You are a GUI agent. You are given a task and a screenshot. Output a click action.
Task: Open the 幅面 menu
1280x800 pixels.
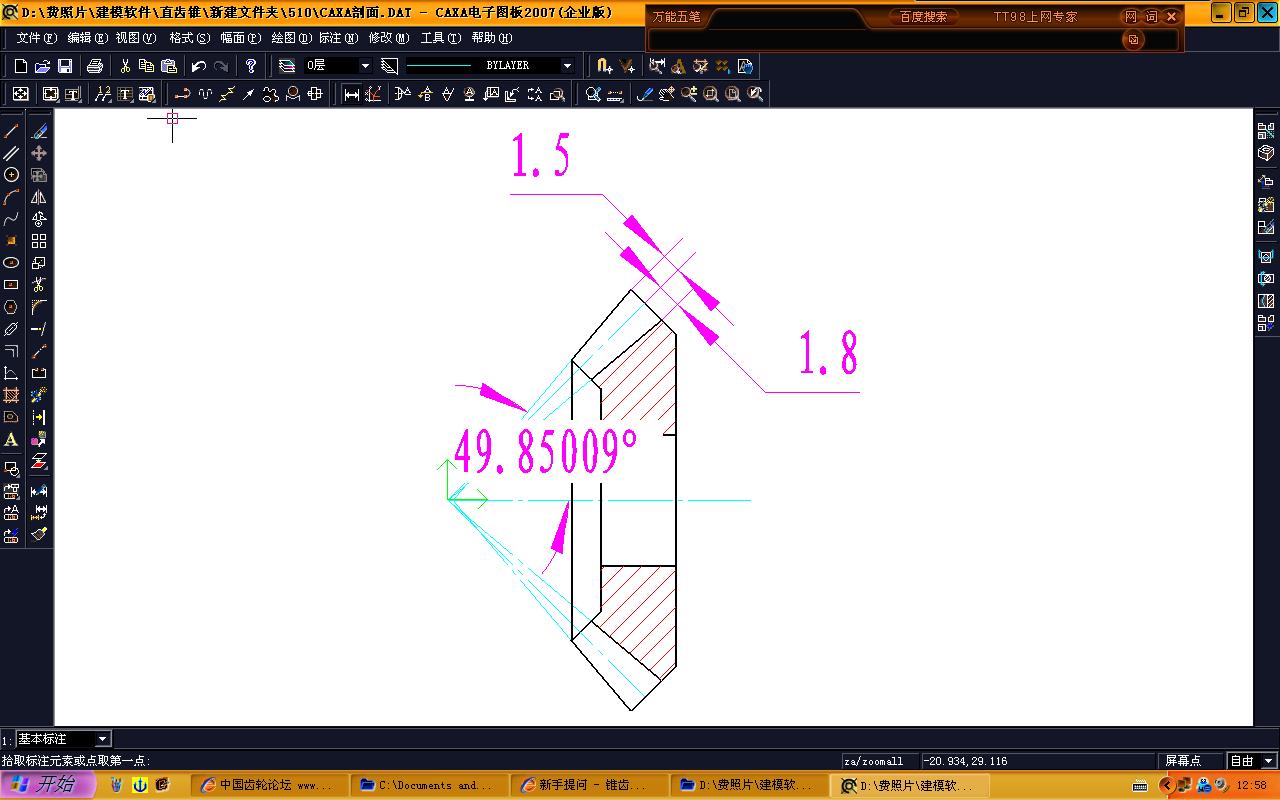240,38
